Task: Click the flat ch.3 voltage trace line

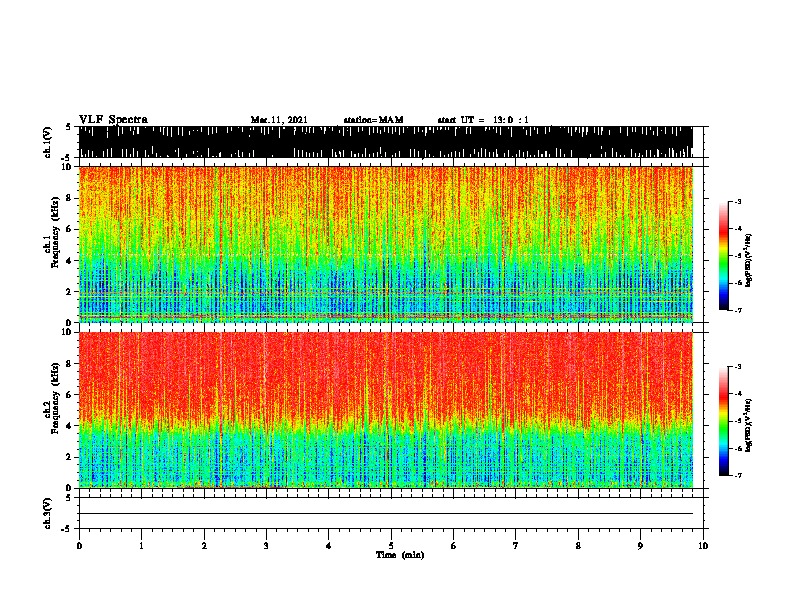Action: 386,514
